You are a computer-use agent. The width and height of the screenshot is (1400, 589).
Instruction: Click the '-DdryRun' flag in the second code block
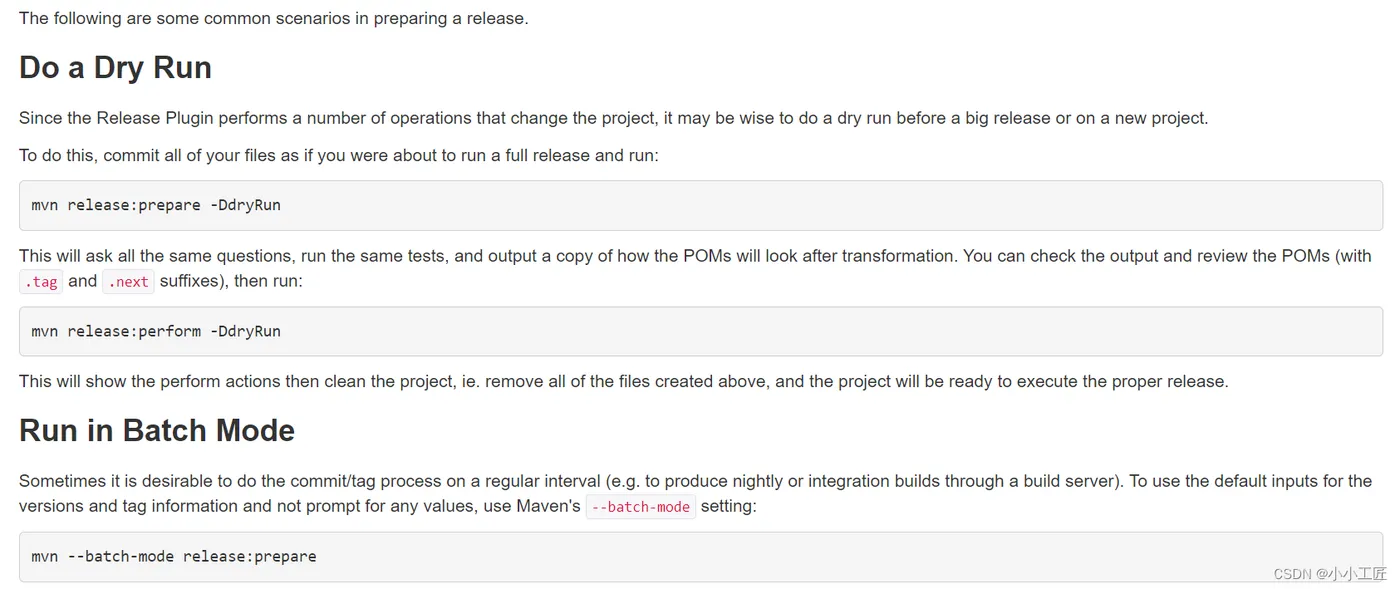[245, 331]
